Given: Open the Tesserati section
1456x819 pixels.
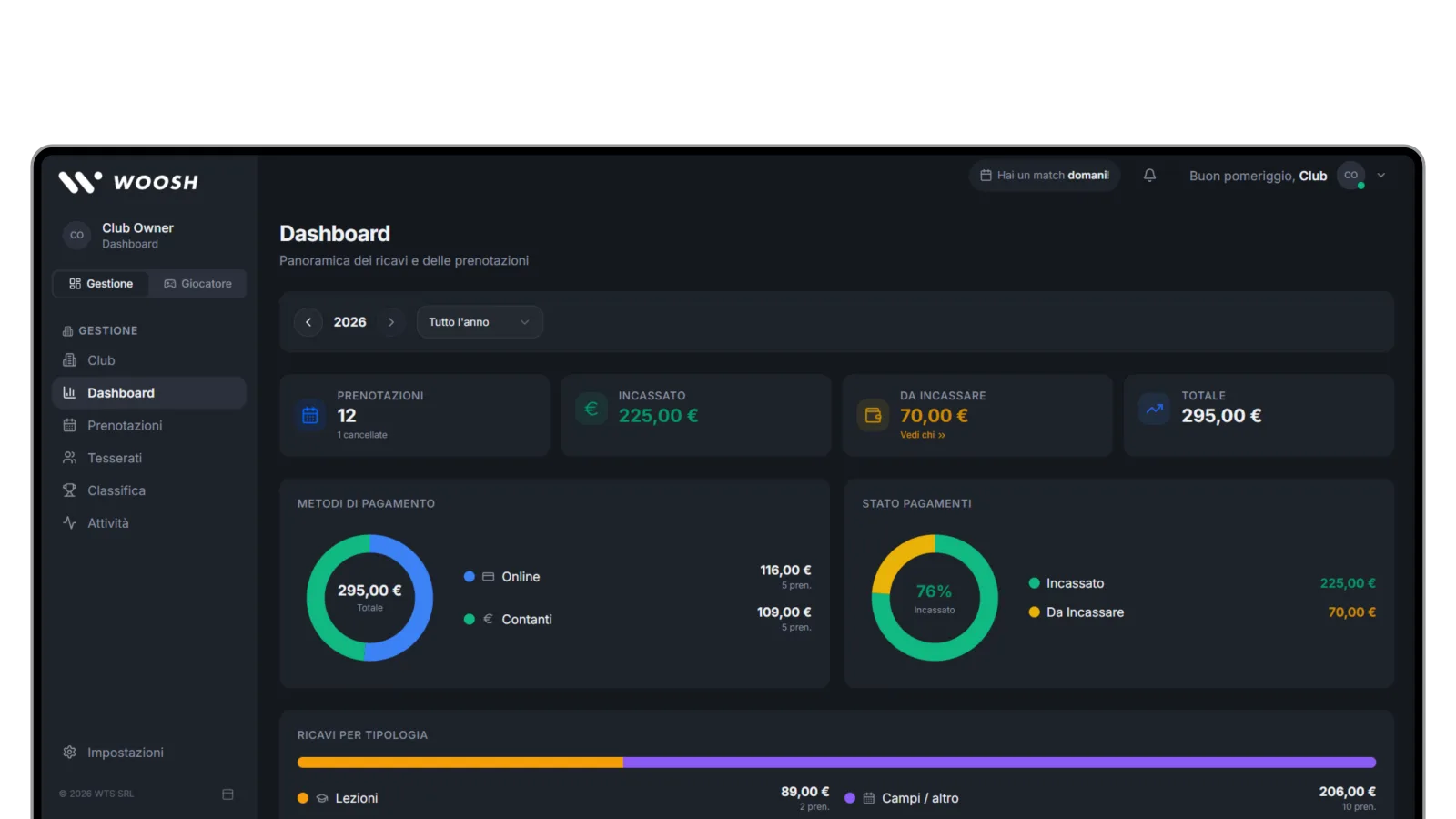Looking at the screenshot, I should pos(149,458).
